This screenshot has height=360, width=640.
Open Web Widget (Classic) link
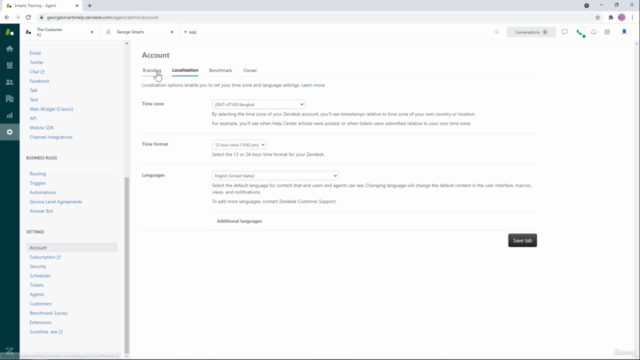pos(51,109)
